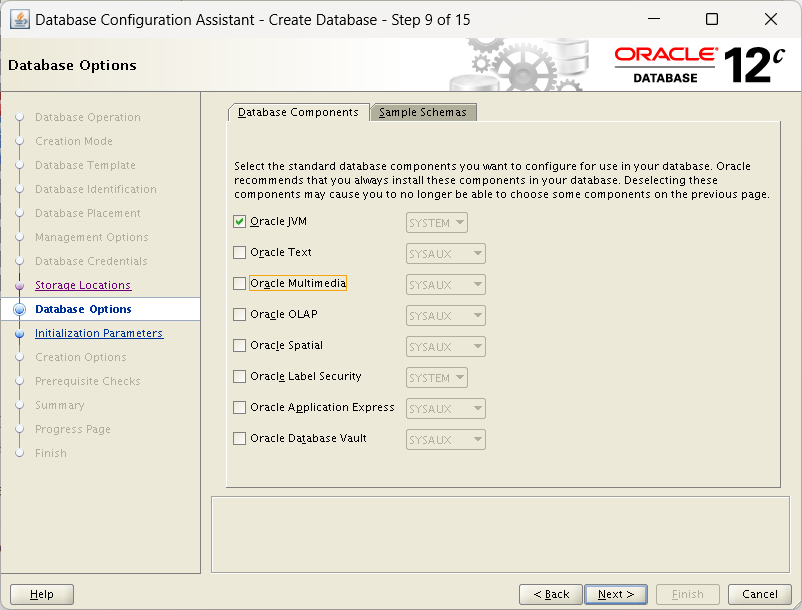This screenshot has height=610, width=802.
Task: Open the Oracle Label Security tablespace dropdown
Action: [x=437, y=378]
